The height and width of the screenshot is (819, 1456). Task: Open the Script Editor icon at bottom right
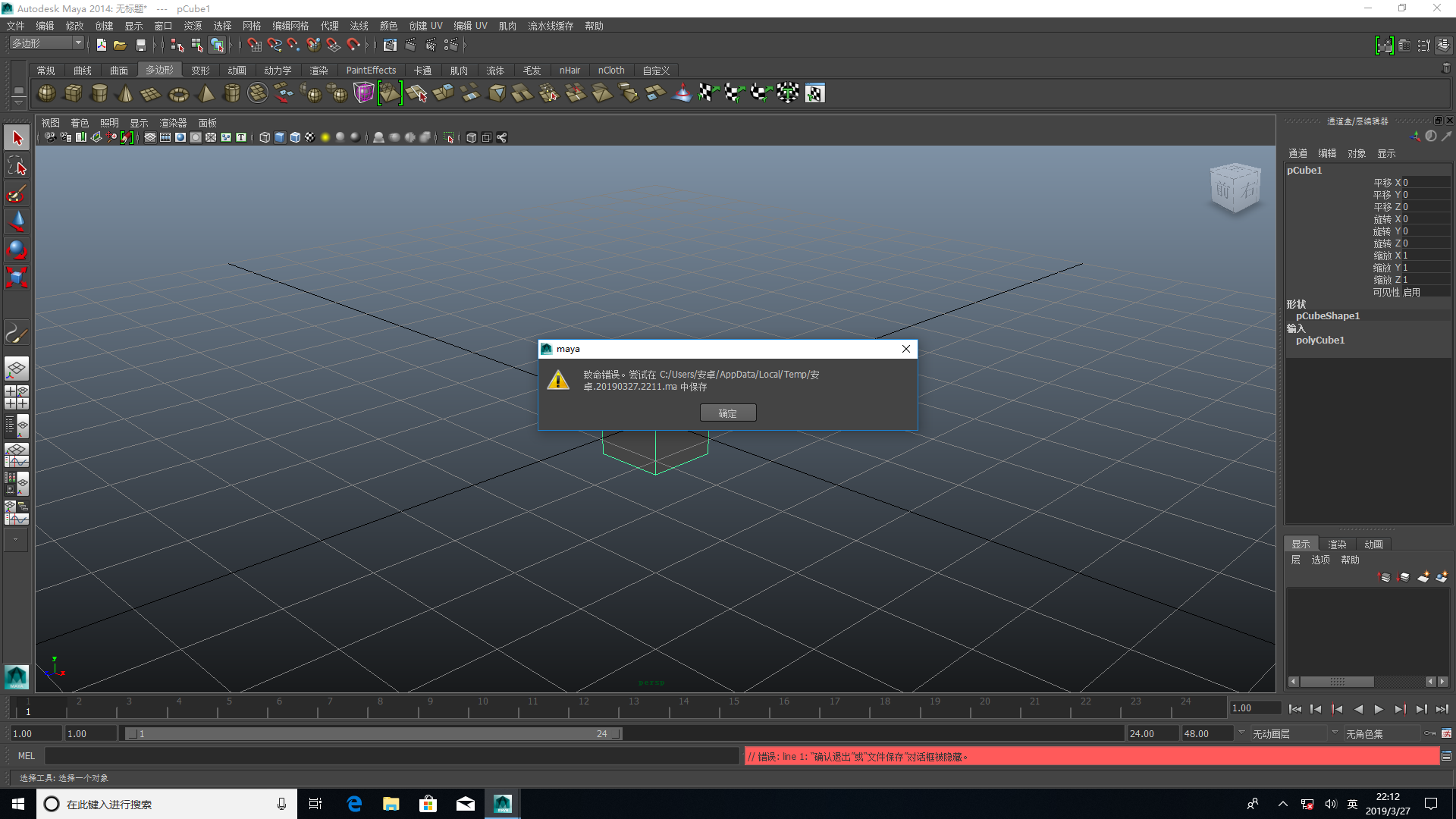1446,756
